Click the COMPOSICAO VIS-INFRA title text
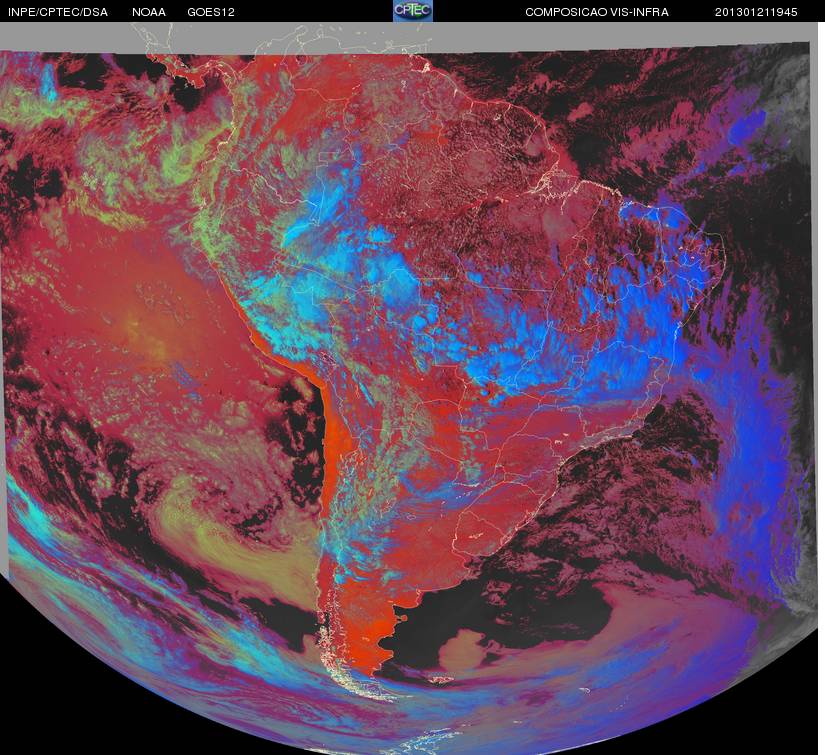Image resolution: width=825 pixels, height=755 pixels. point(597,12)
